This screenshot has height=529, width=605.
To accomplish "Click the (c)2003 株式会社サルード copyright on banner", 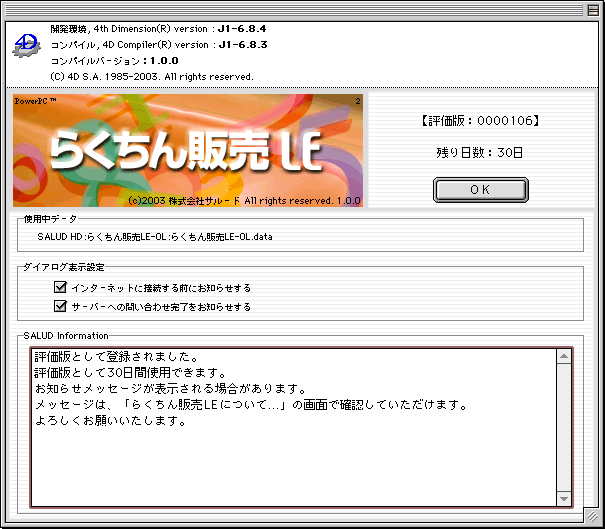I will point(244,201).
